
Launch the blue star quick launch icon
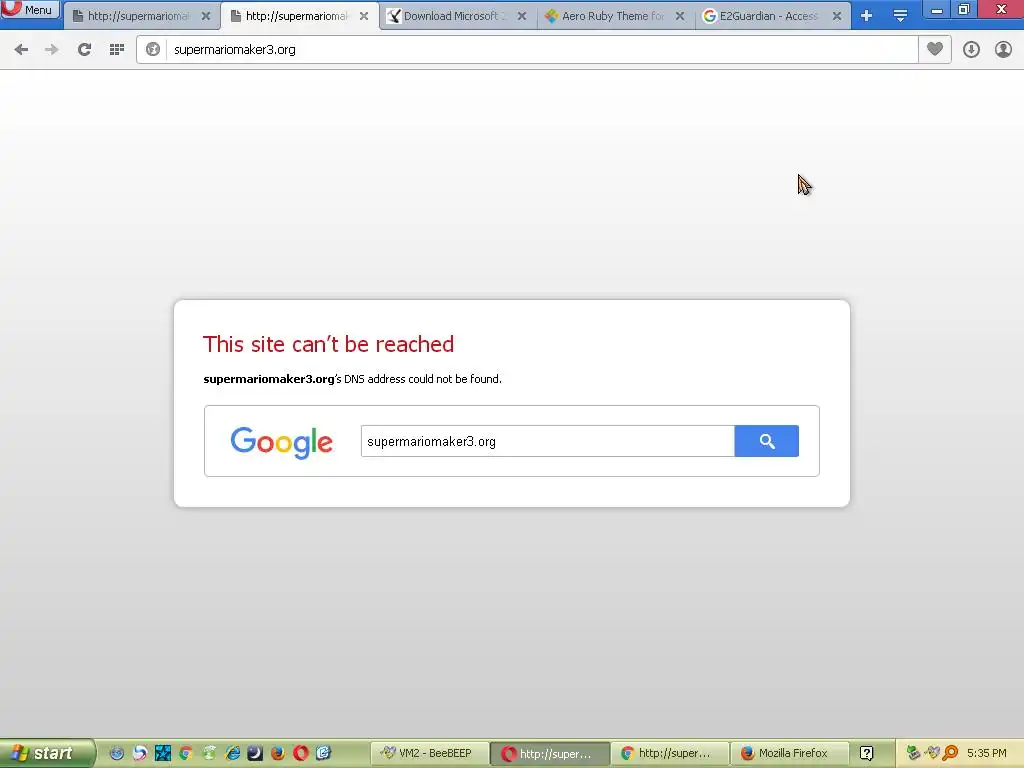tap(163, 753)
